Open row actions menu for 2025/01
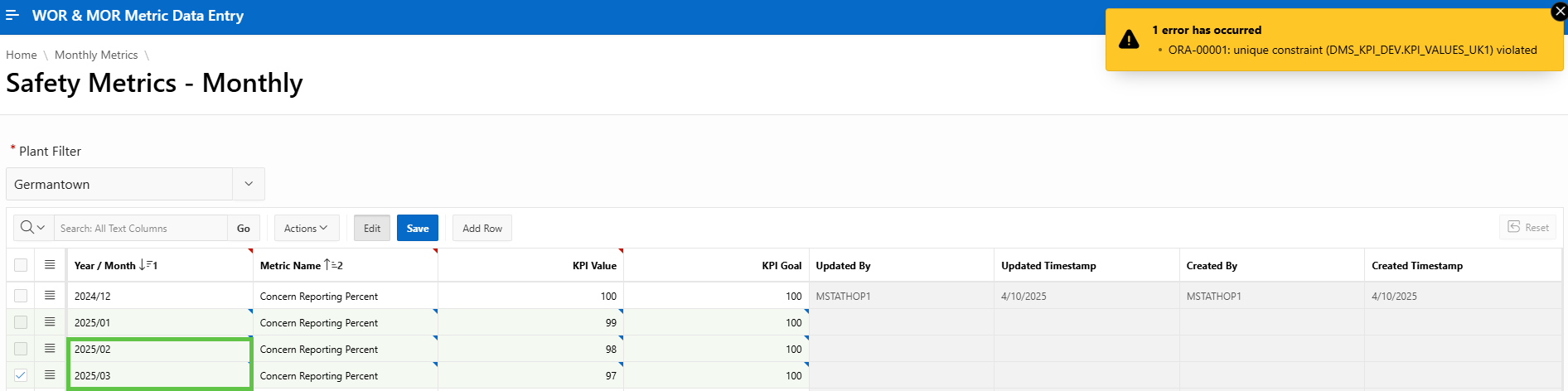 click(x=50, y=322)
